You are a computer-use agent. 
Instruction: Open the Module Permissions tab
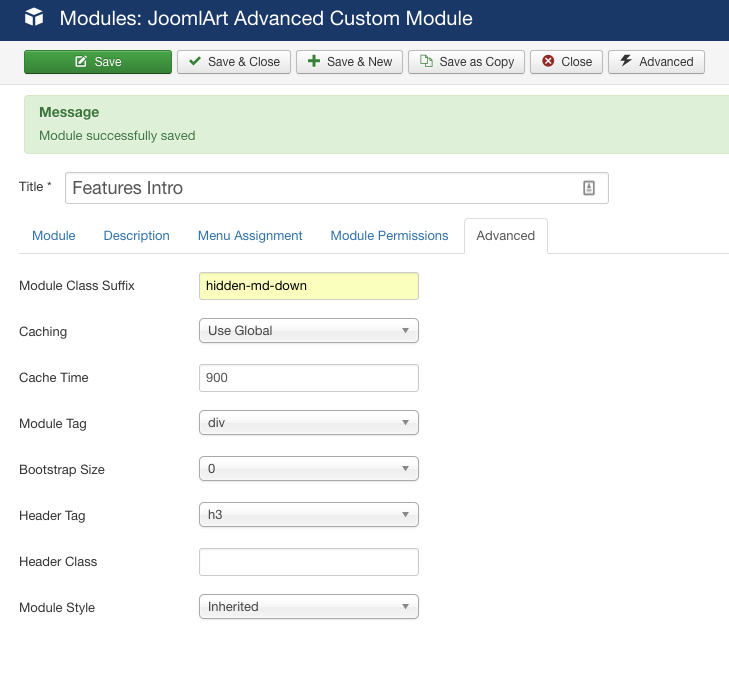[x=389, y=236]
